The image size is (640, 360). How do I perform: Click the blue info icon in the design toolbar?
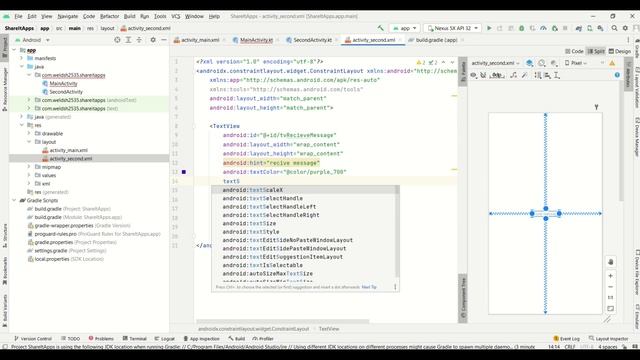tap(617, 75)
